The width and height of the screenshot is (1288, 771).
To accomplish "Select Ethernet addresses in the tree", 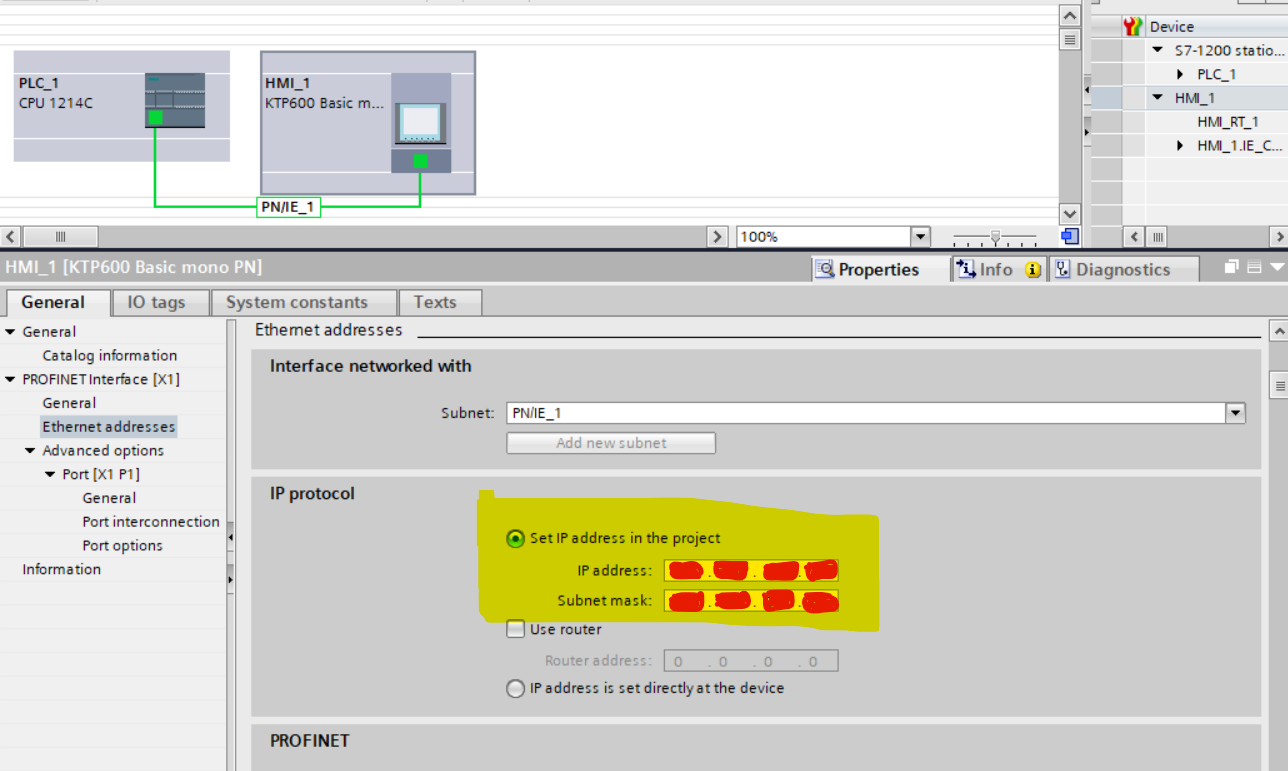I will 108,427.
